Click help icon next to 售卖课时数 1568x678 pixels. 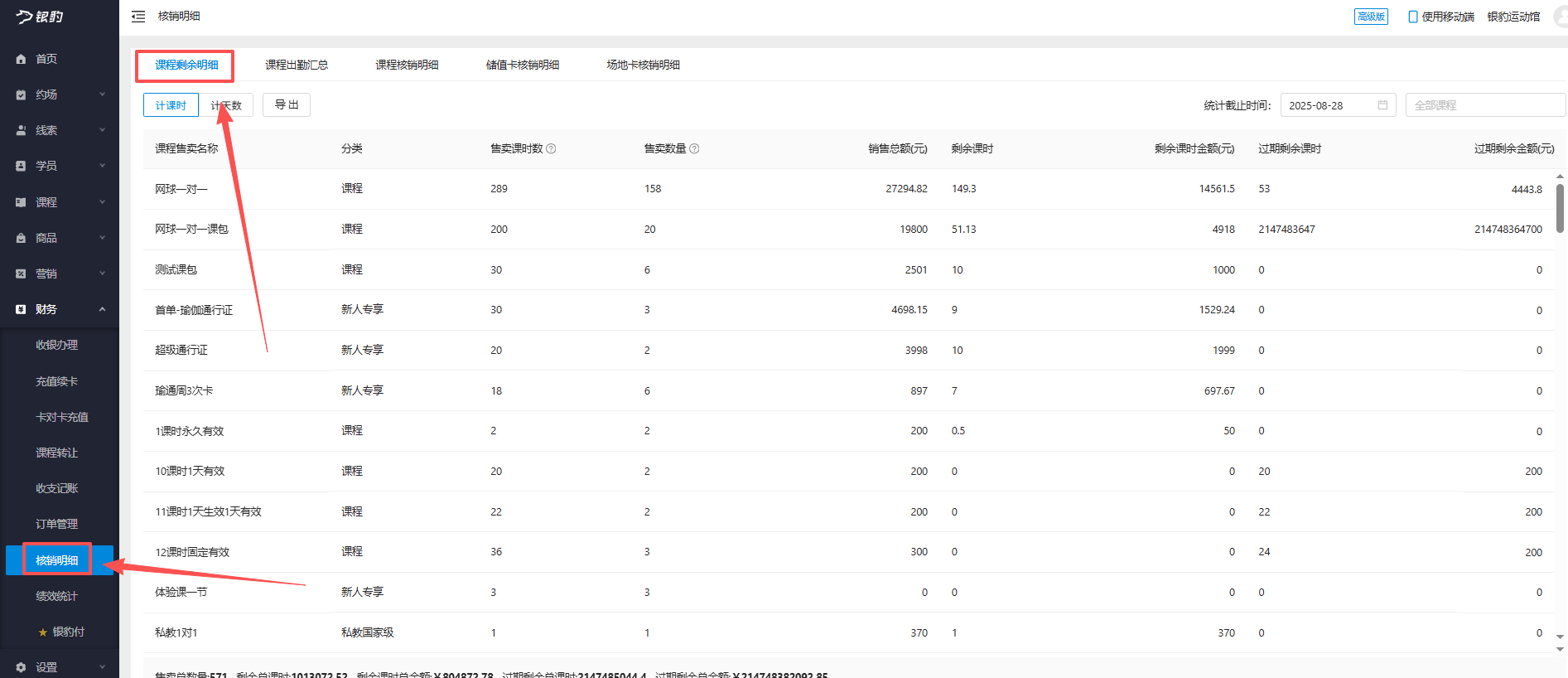(552, 149)
